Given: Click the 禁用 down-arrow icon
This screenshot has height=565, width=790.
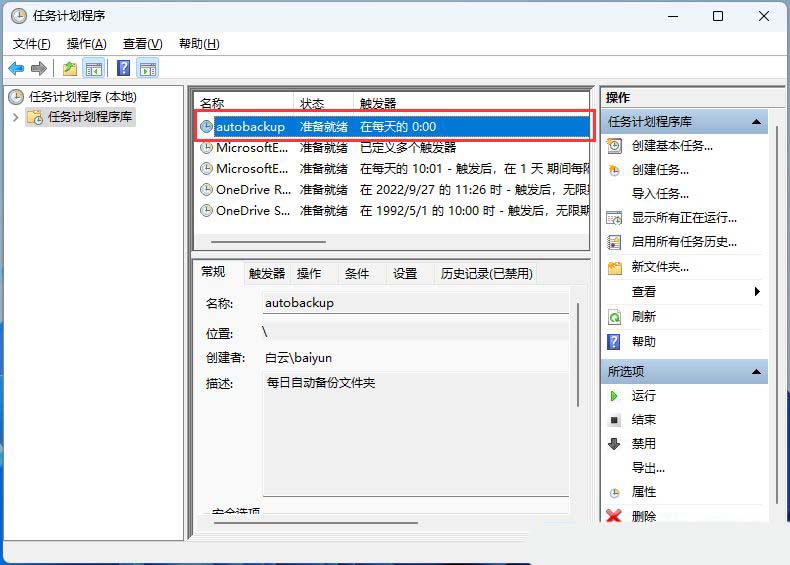Looking at the screenshot, I should [x=614, y=444].
